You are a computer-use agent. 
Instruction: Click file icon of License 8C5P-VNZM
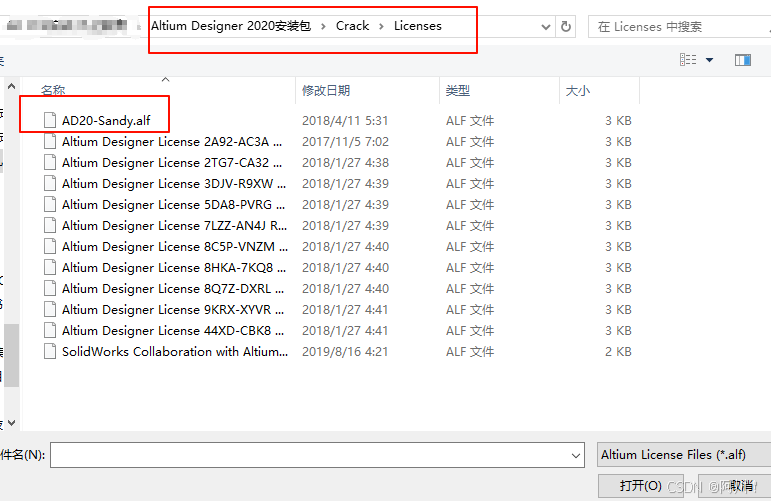point(50,247)
